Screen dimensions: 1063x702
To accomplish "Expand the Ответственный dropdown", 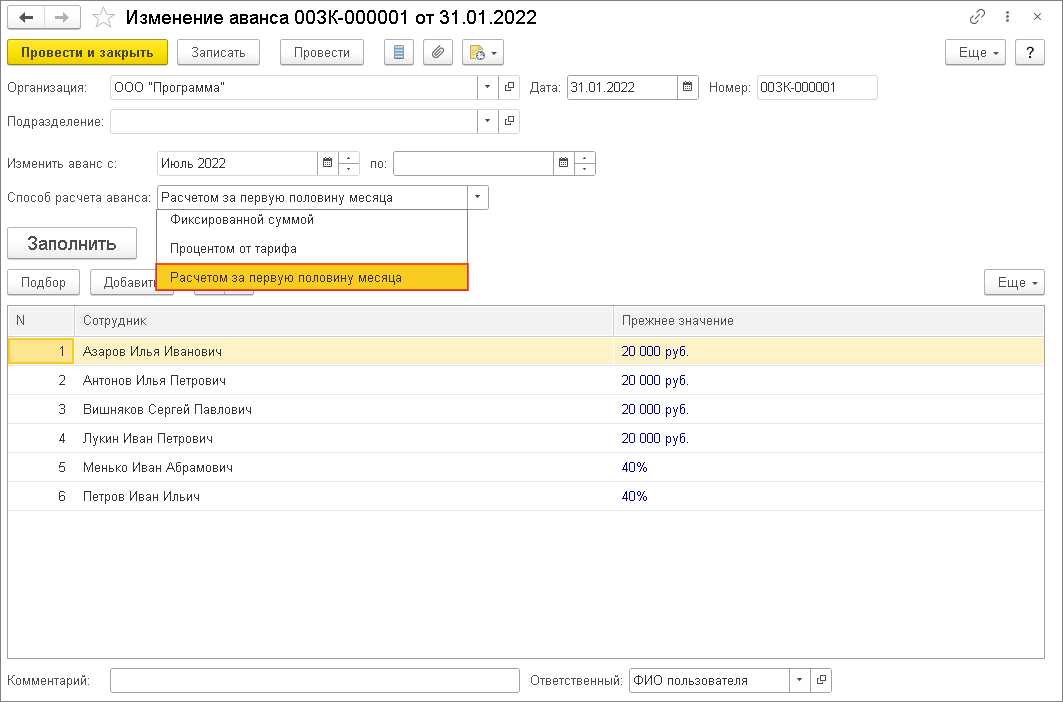I will point(799,680).
